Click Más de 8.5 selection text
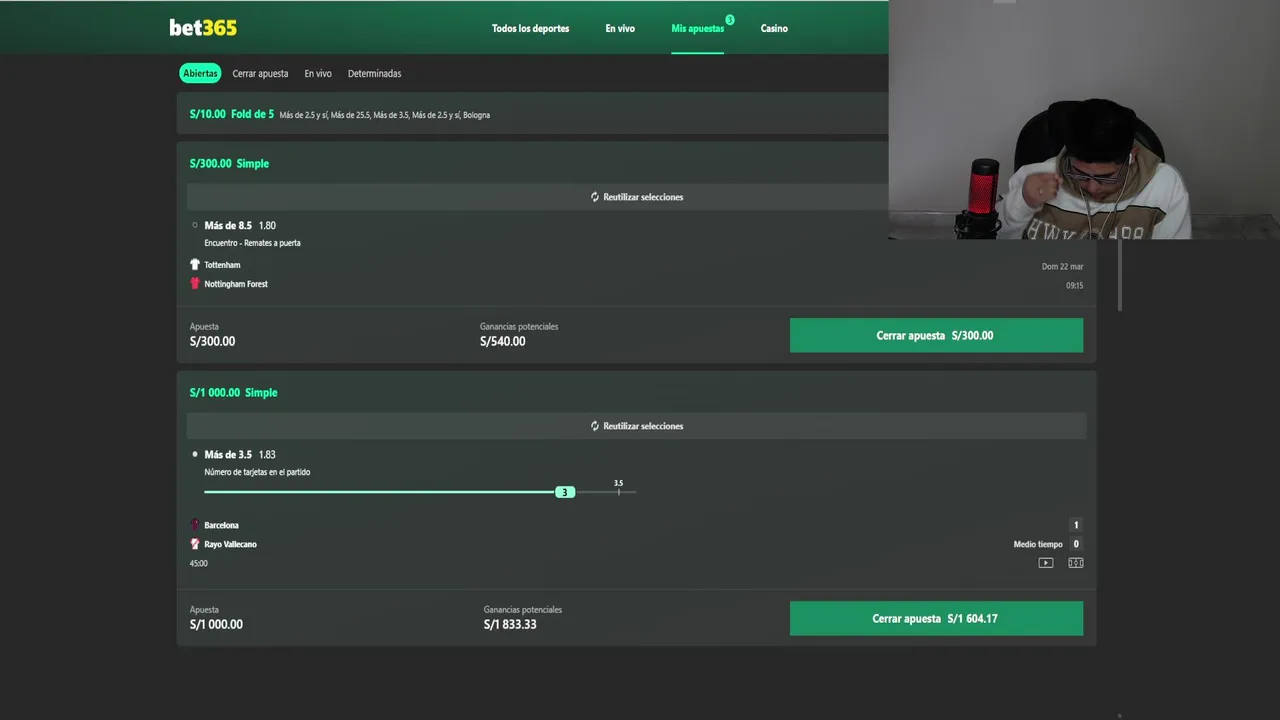 (228, 226)
